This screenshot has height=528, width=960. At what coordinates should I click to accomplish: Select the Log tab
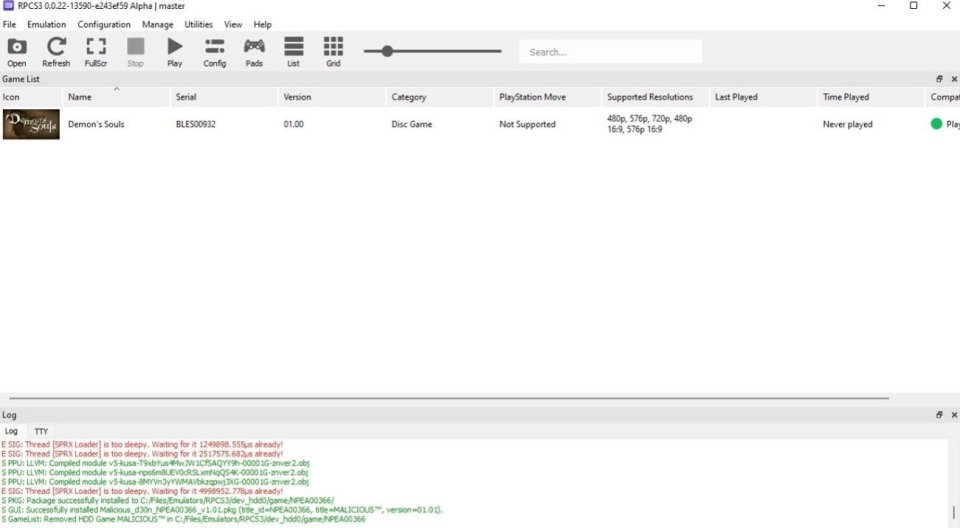coord(11,431)
